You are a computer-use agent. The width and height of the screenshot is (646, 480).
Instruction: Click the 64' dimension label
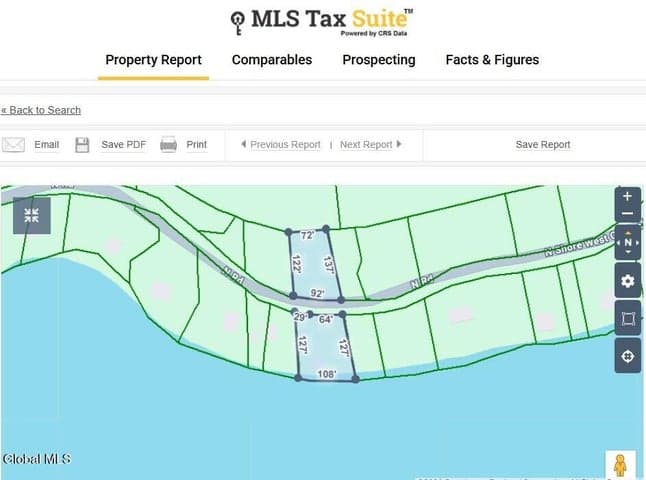pyautogui.click(x=325, y=319)
